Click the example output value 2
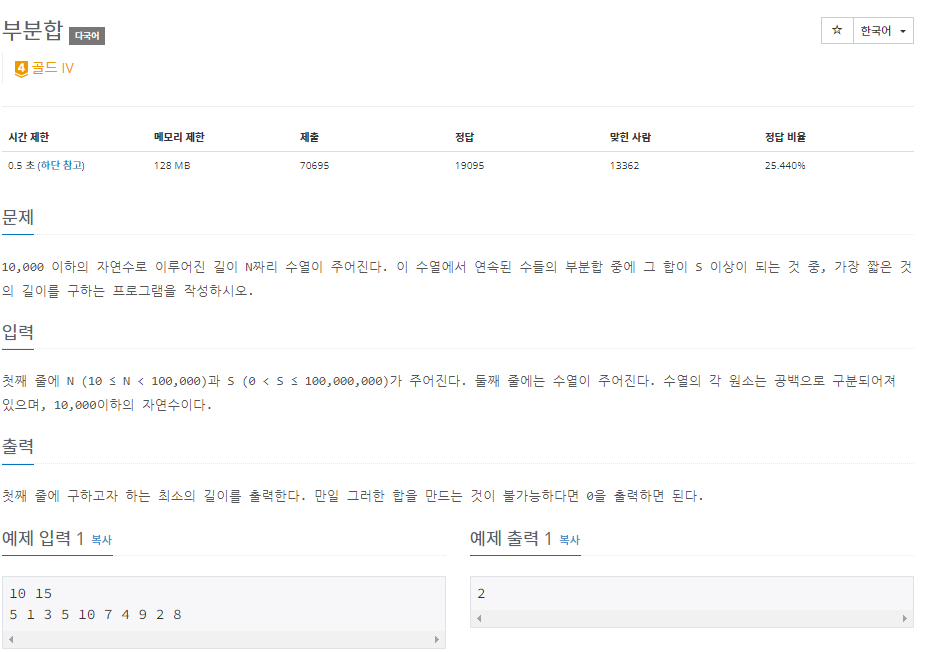Screen dimensions: 927x652 481,593
